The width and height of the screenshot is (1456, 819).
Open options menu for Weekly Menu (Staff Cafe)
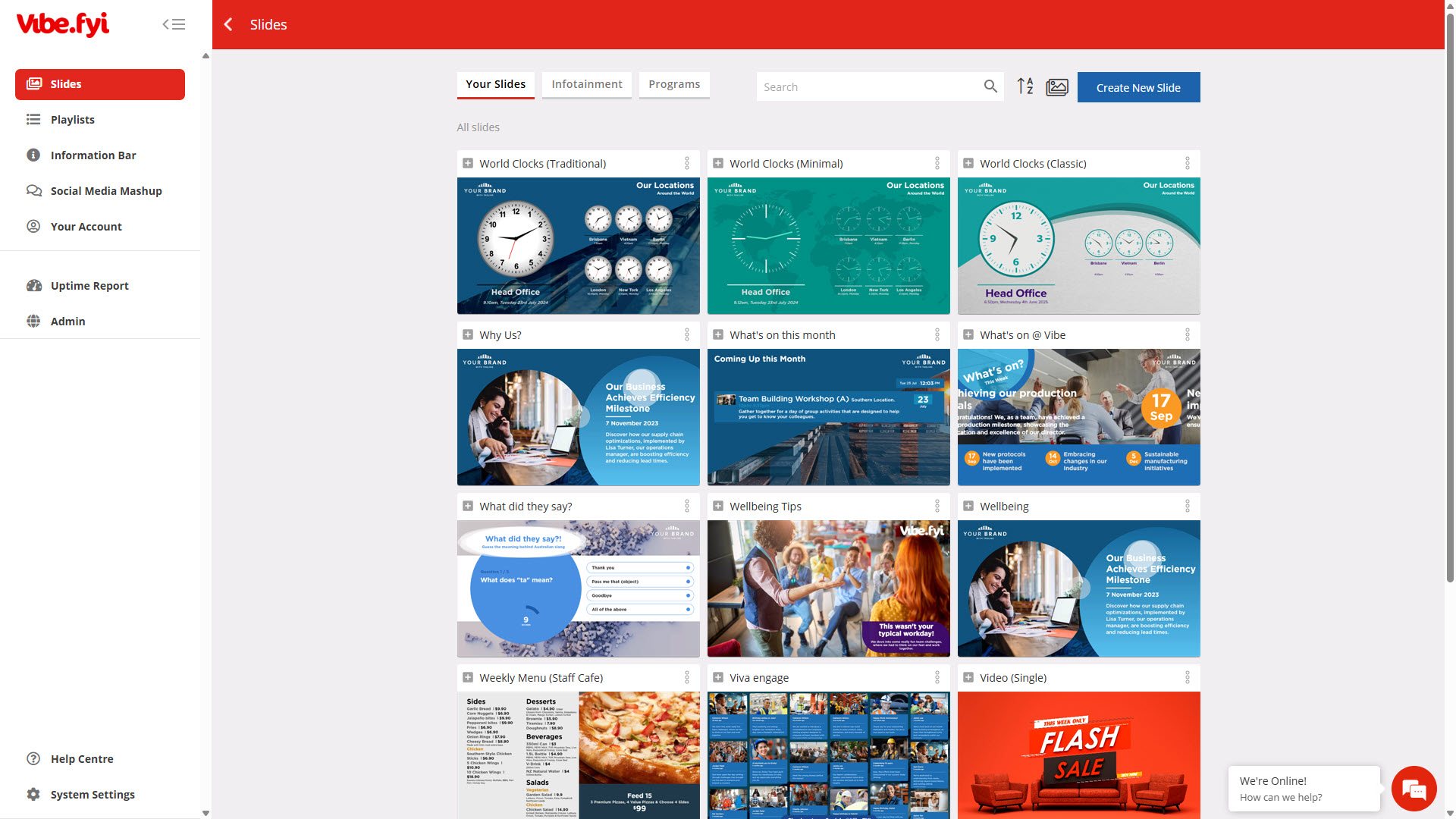[687, 677]
